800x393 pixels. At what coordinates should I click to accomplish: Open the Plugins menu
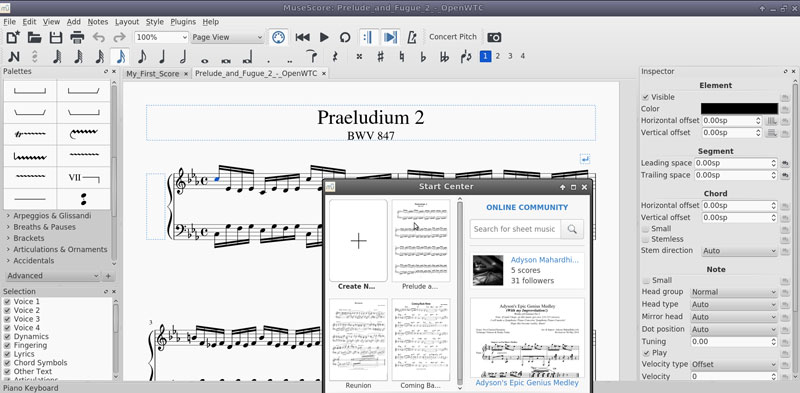click(183, 22)
